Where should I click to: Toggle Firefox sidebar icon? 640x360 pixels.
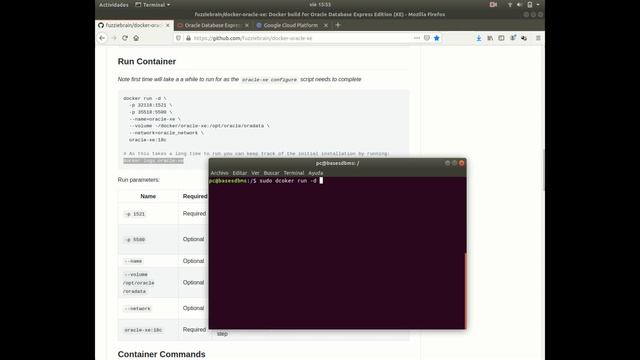click(x=501, y=38)
